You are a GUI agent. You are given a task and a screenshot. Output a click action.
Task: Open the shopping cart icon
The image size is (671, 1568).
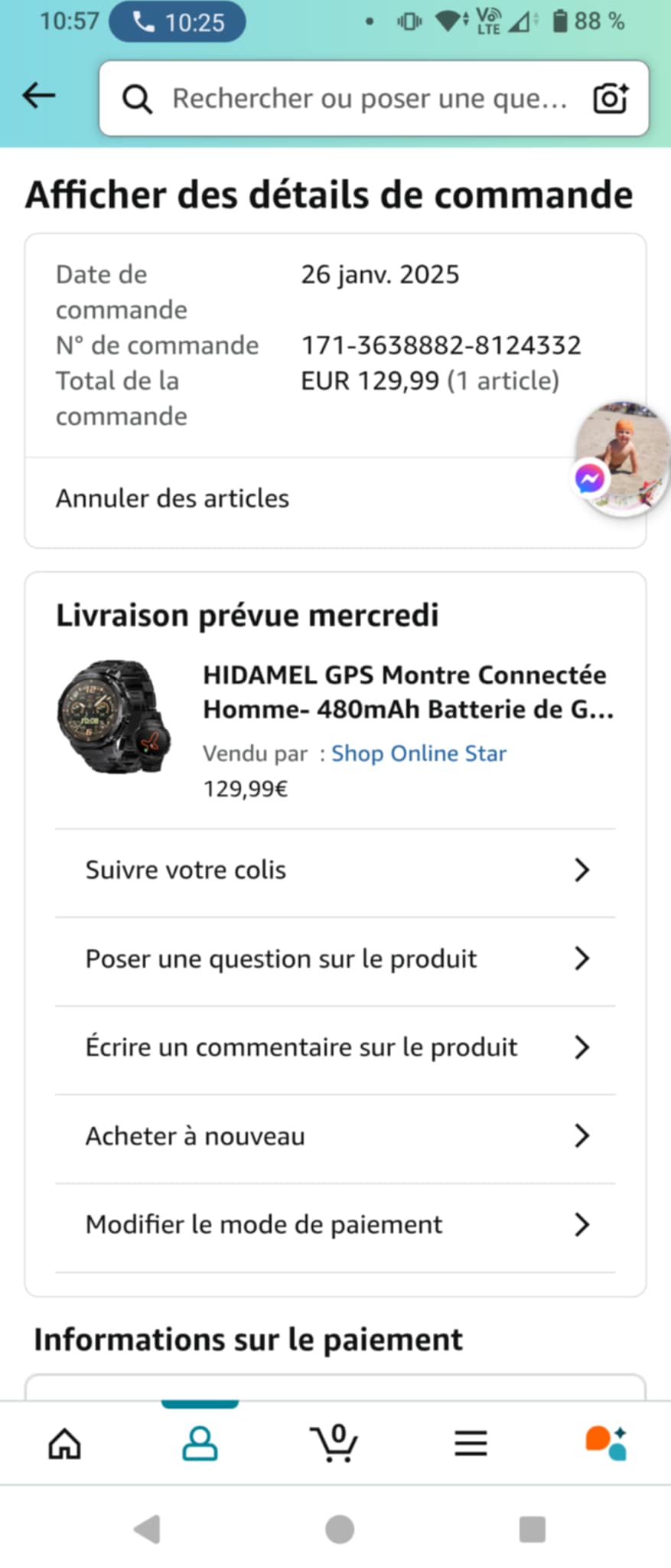334,1443
